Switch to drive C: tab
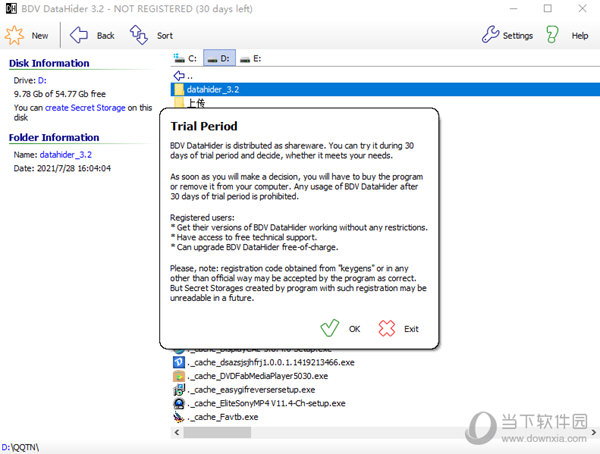Screen dimensions: 600x454 tap(185, 58)
